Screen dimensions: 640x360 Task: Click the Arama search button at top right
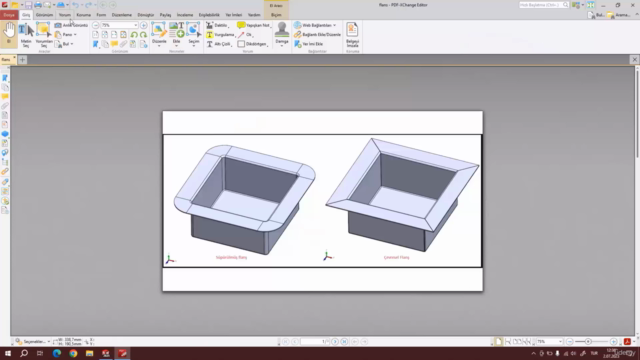619,15
